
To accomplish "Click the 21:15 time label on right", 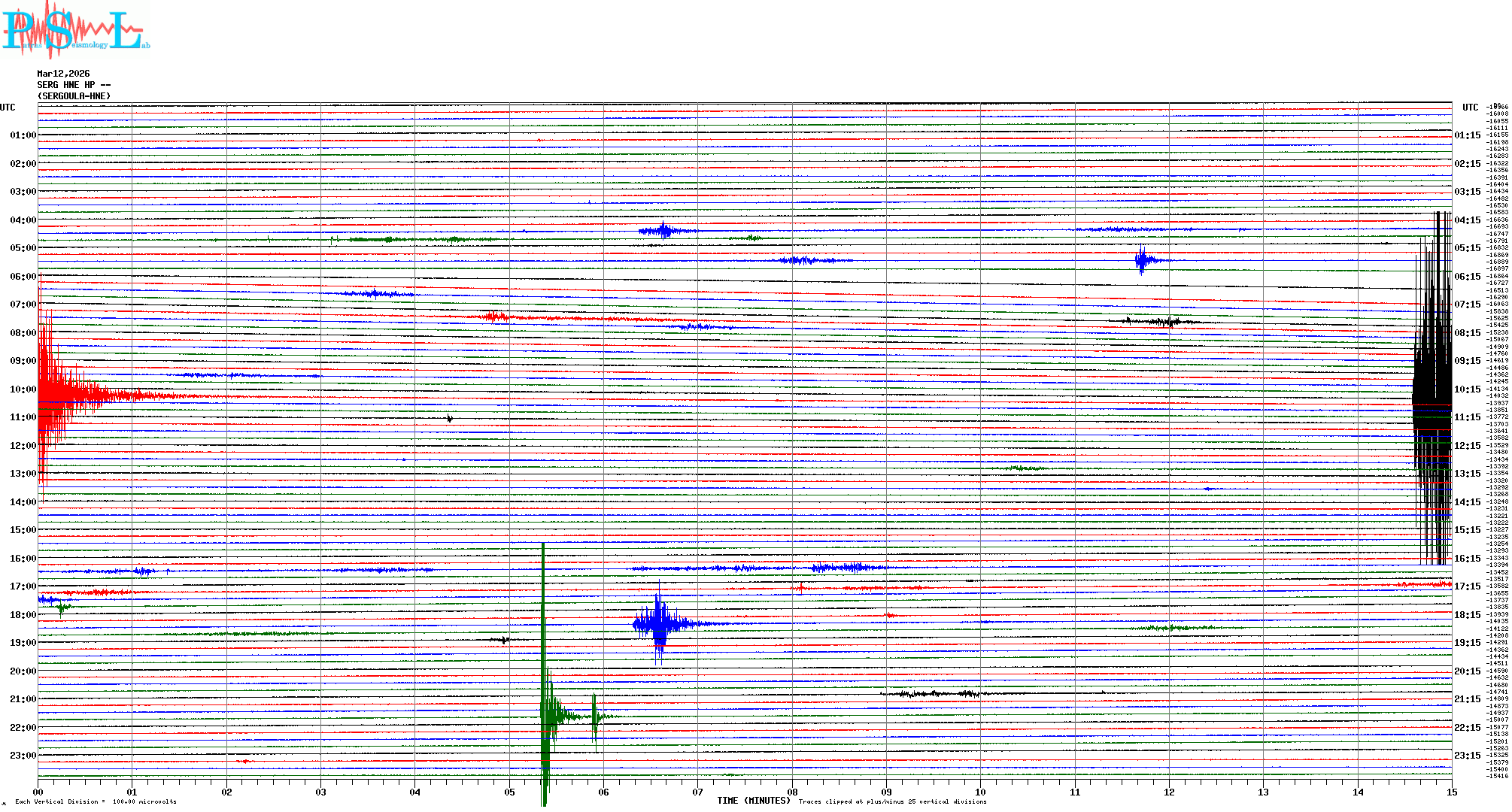I will [1467, 699].
